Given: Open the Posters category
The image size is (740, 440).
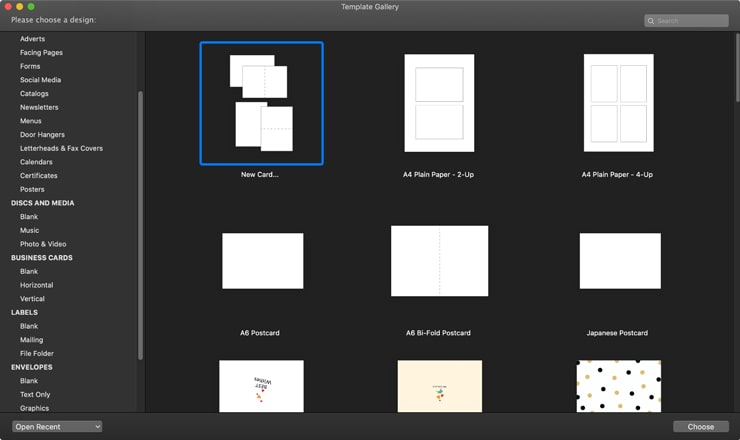Looking at the screenshot, I should click(x=32, y=189).
